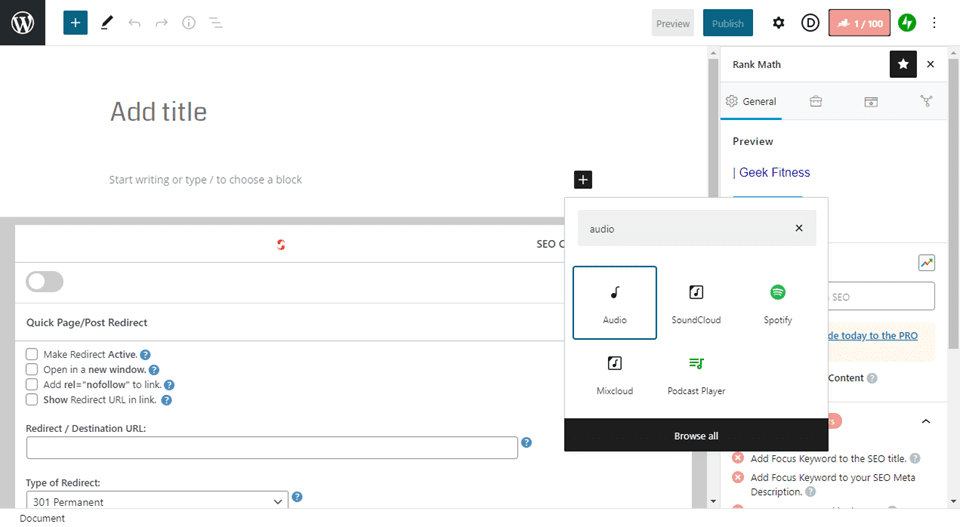Insert the Spotify block
Screen dimensions: 960x527
click(778, 302)
